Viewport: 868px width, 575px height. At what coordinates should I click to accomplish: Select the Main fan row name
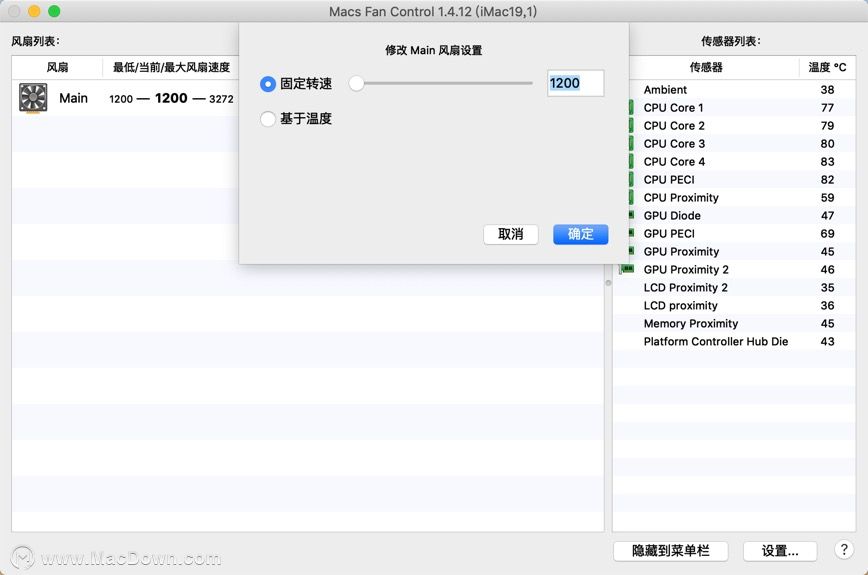point(74,98)
